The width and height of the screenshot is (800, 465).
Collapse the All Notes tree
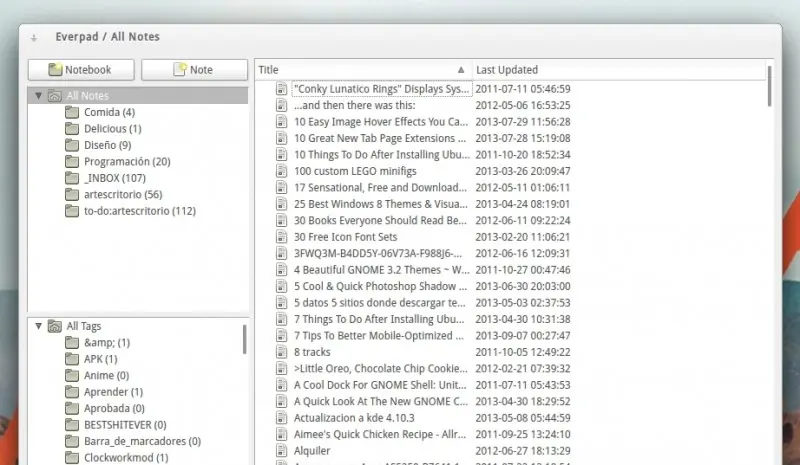[x=38, y=95]
